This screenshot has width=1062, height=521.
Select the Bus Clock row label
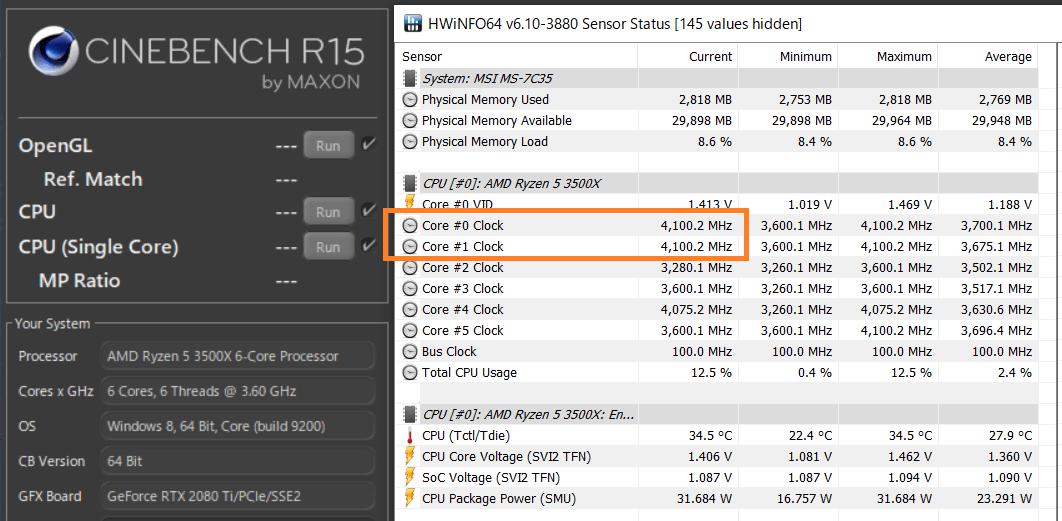pyautogui.click(x=449, y=352)
